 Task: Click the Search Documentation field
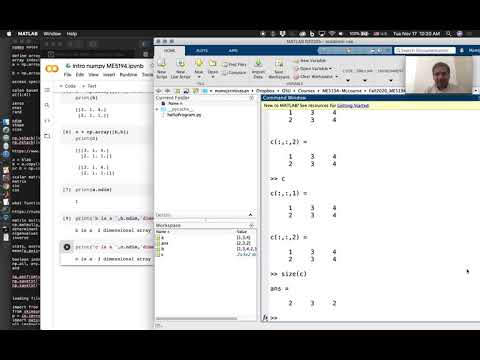pos(425,50)
